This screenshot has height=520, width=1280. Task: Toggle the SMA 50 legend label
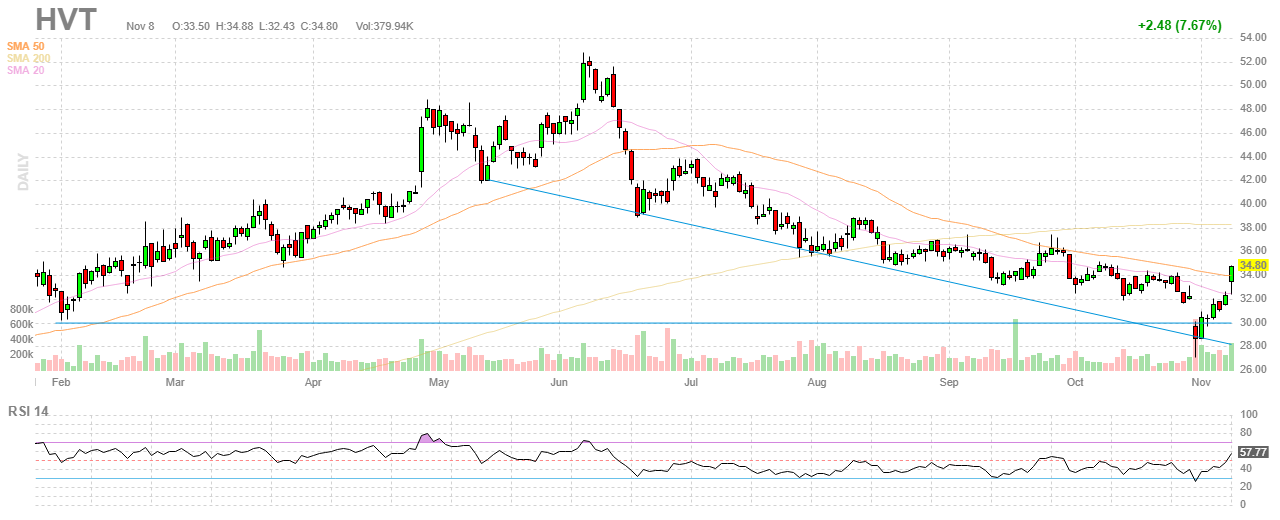[x=24, y=46]
